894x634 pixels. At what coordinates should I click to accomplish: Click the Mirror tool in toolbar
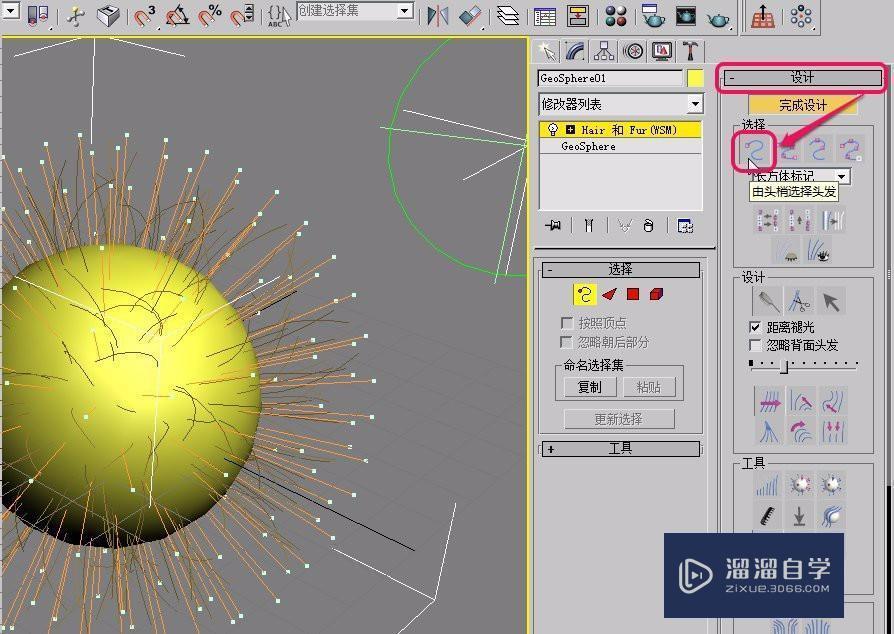click(438, 16)
